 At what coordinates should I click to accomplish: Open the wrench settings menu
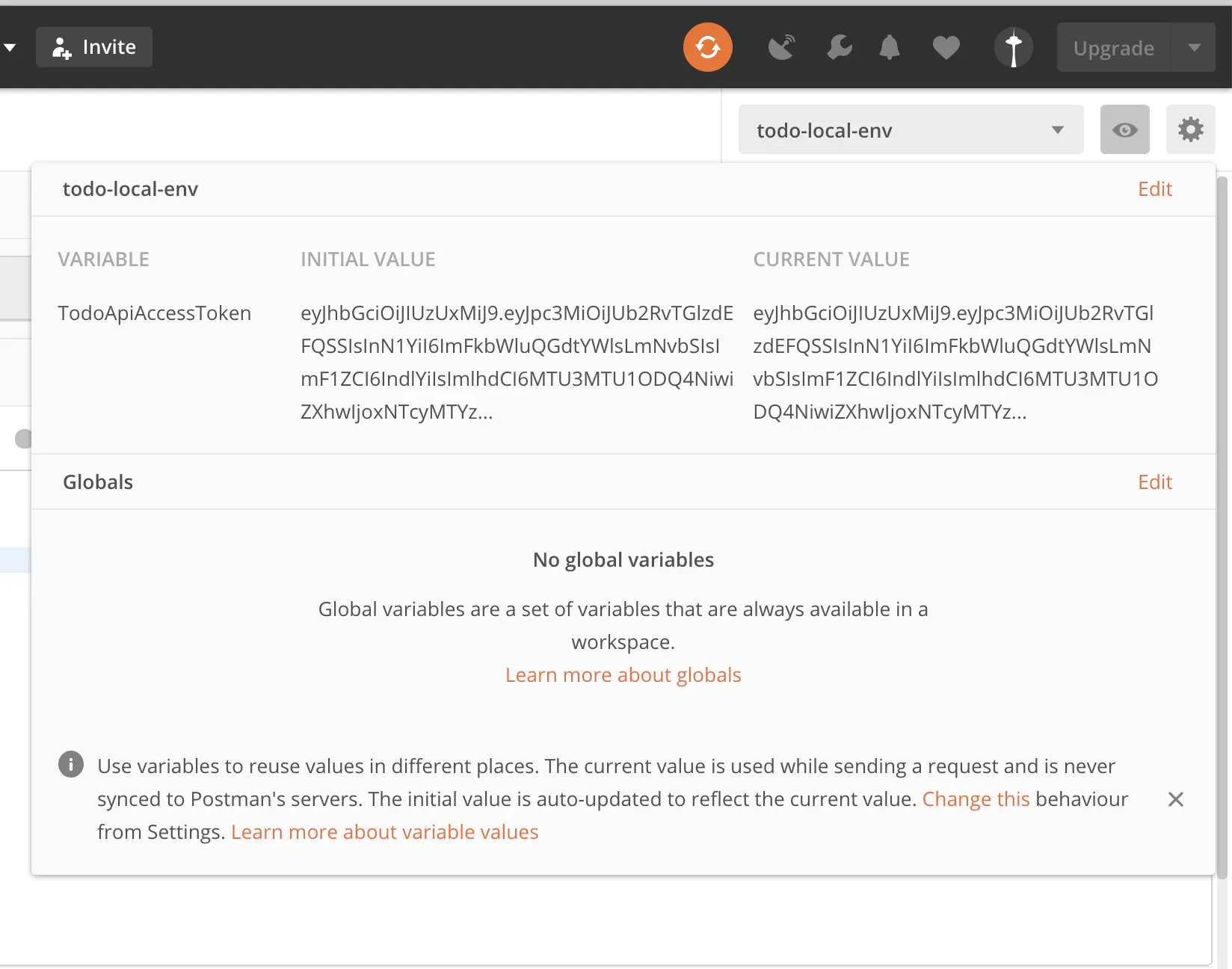pos(840,47)
